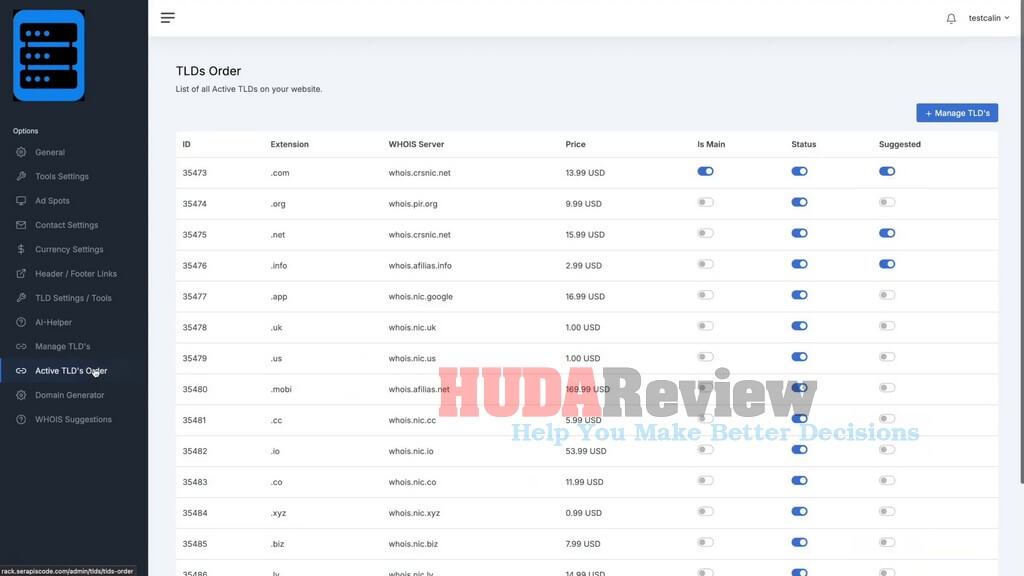The image size is (1024, 576).
Task: Click whois.nic.google cell
Action: pos(421,296)
